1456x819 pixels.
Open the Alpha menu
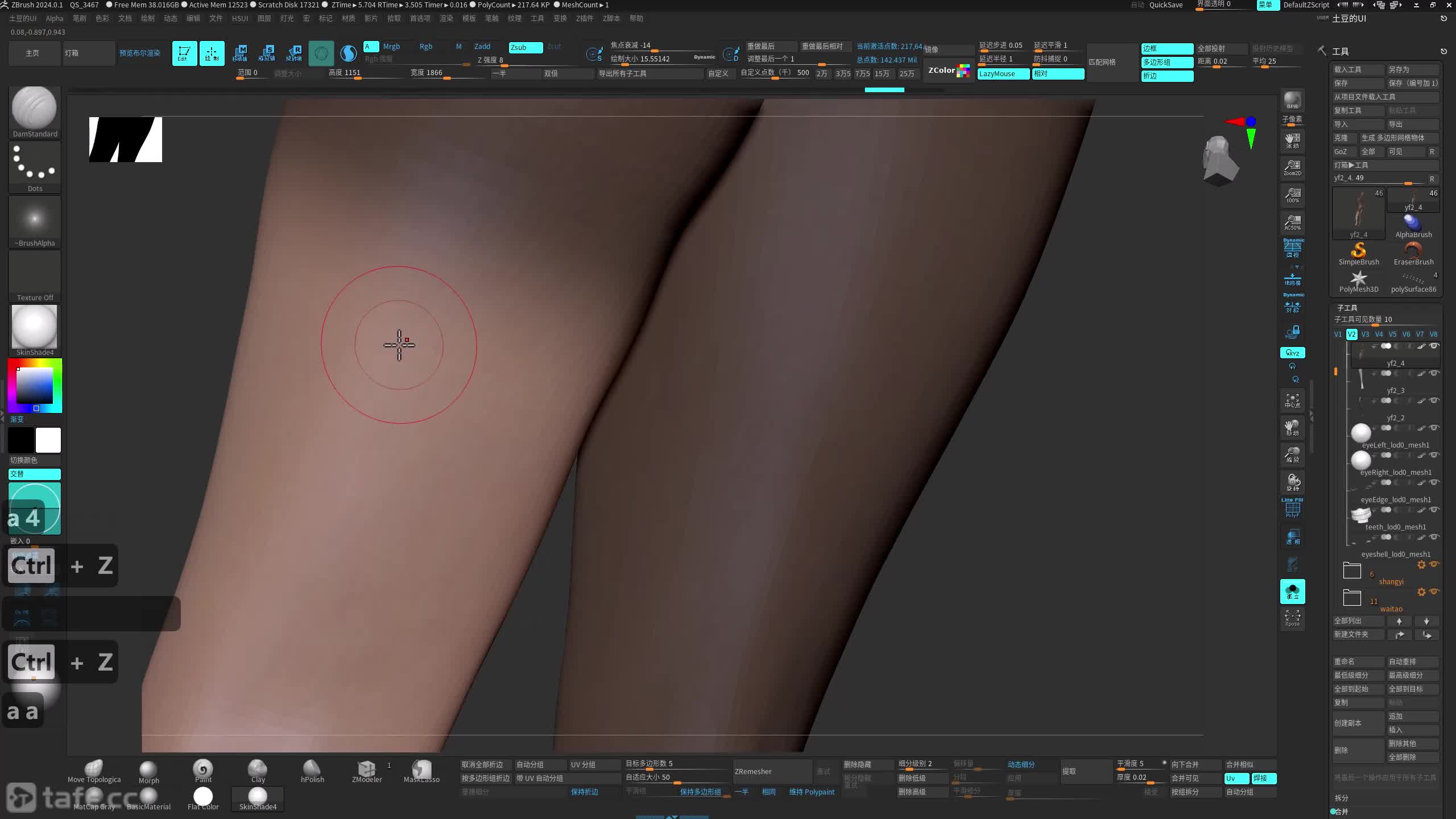(x=55, y=18)
